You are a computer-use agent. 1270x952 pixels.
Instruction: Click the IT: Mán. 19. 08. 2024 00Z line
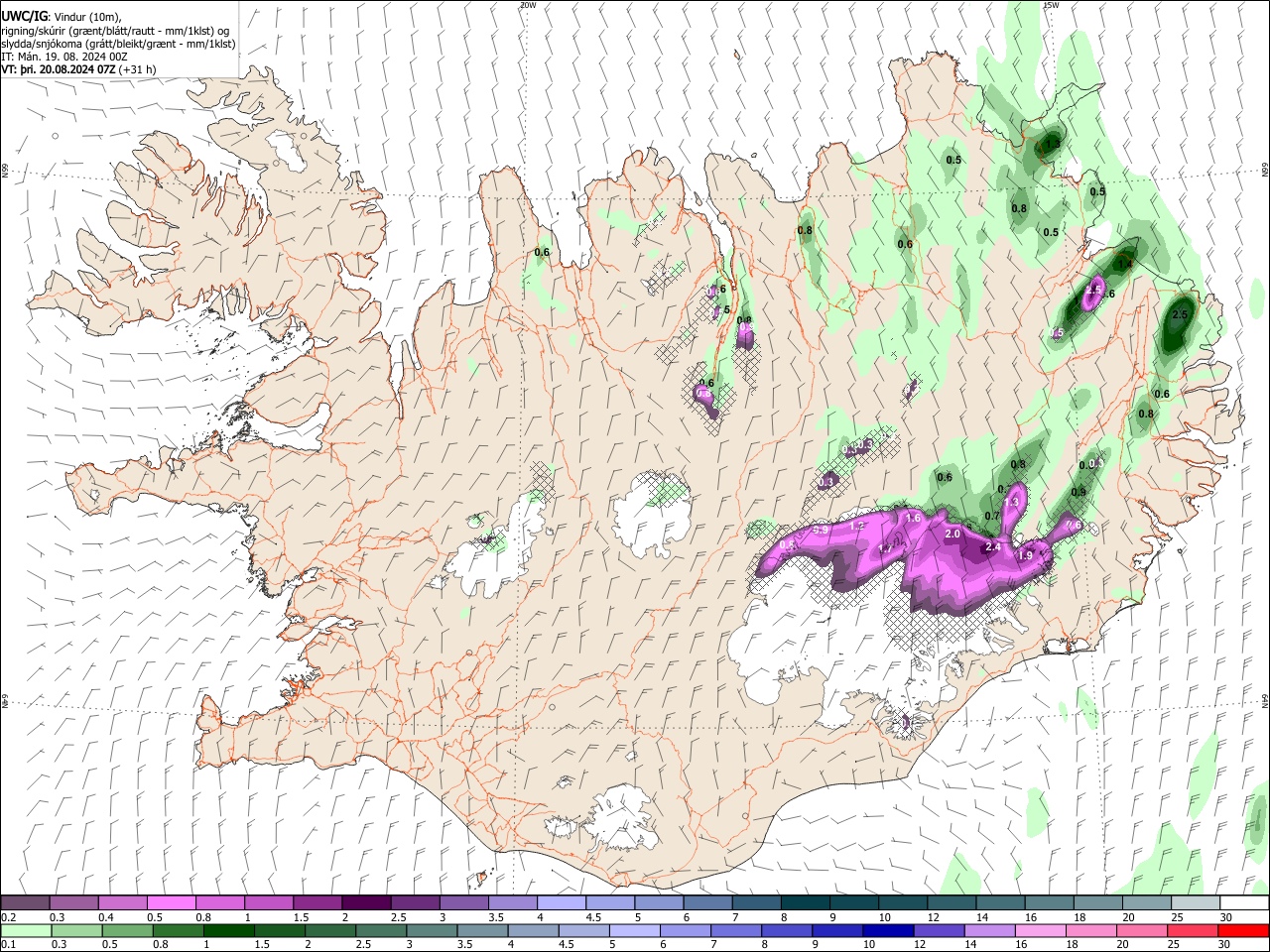coord(64,57)
